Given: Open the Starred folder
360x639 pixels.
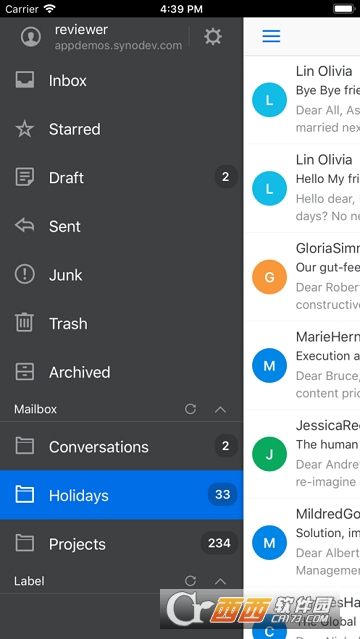Looking at the screenshot, I should (x=121, y=129).
